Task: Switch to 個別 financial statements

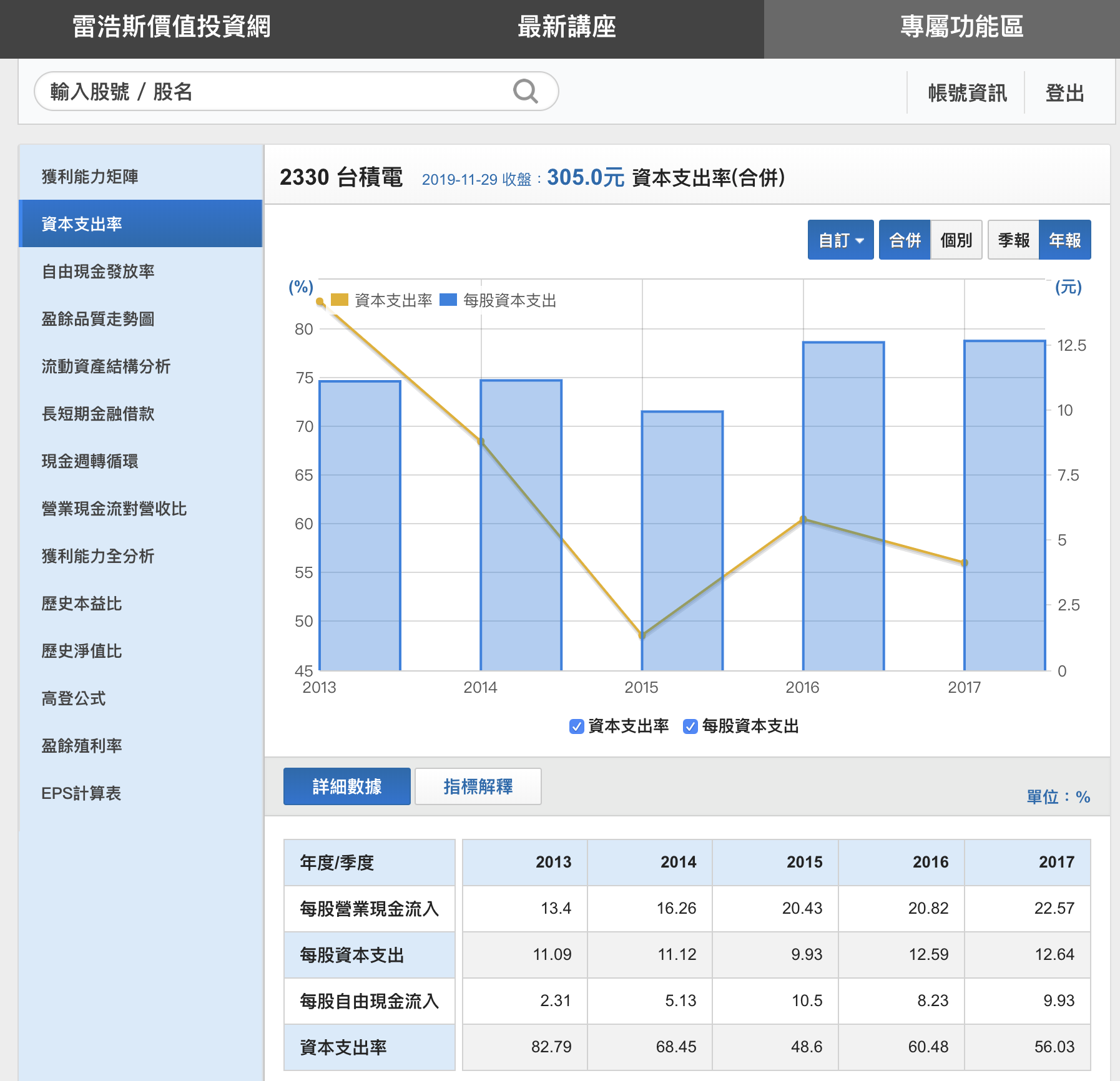Action: click(956, 240)
